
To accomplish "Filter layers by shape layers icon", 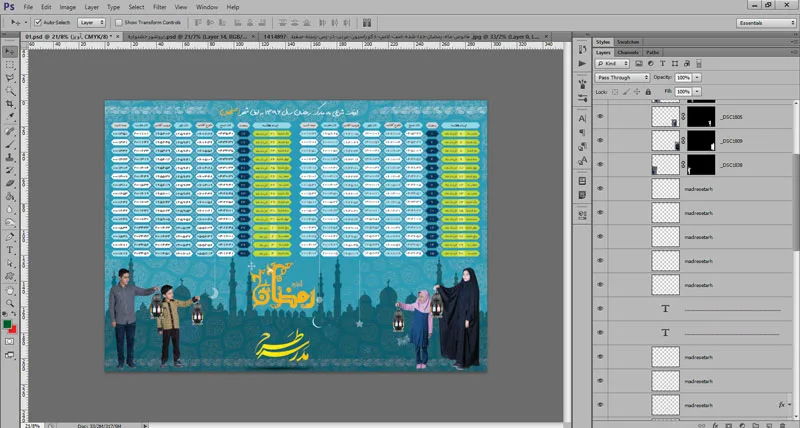I will click(x=675, y=64).
